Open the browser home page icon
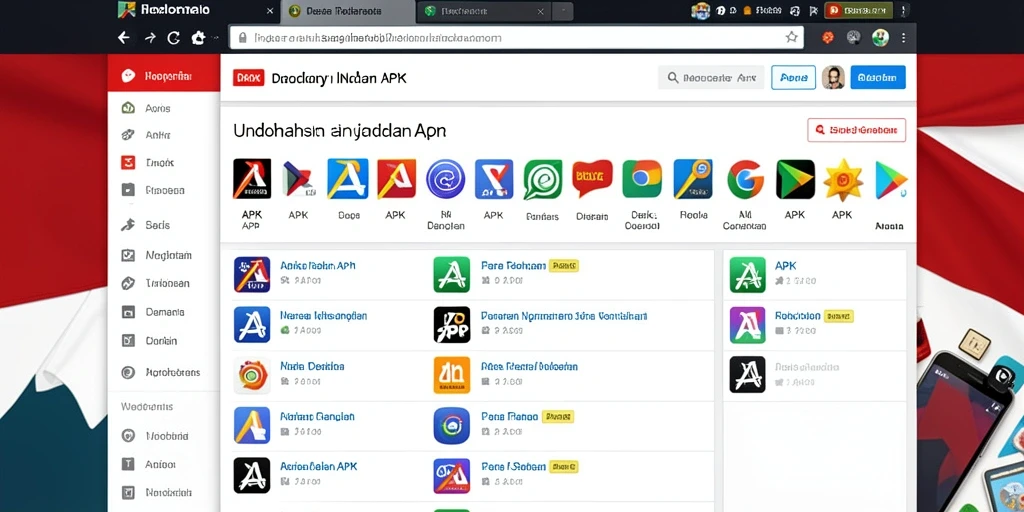 point(199,38)
